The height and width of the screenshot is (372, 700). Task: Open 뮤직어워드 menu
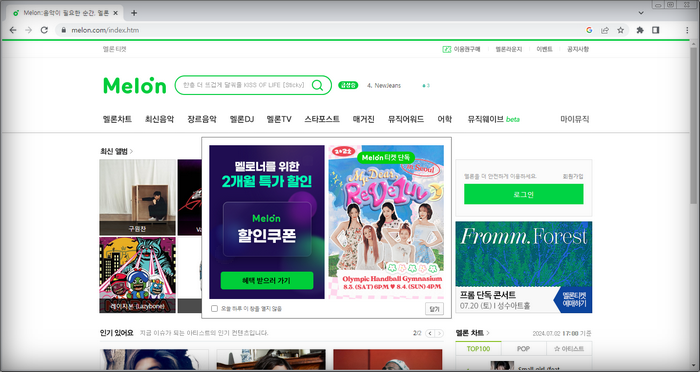(406, 119)
